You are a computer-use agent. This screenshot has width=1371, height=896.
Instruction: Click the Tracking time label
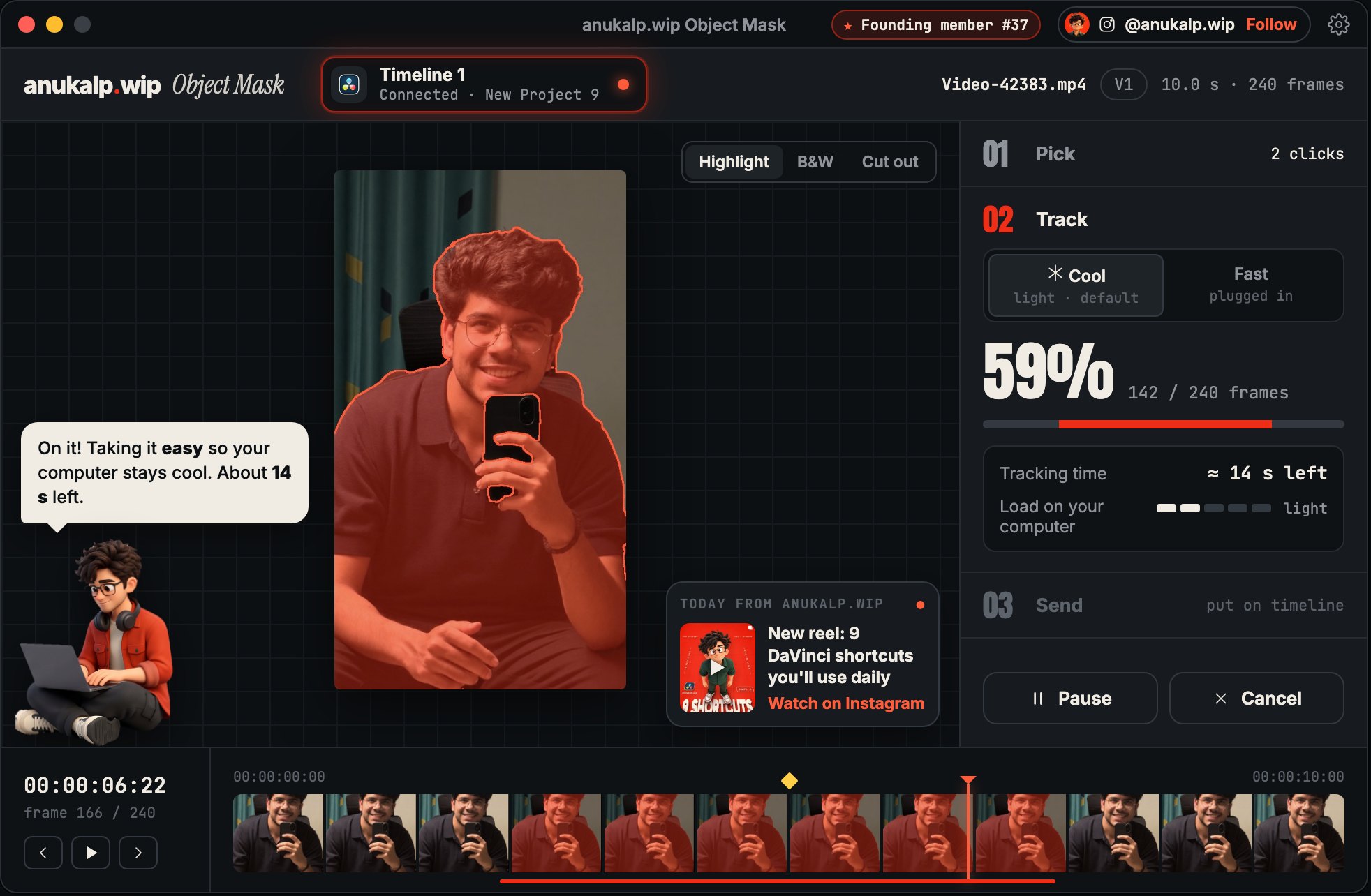(1053, 473)
